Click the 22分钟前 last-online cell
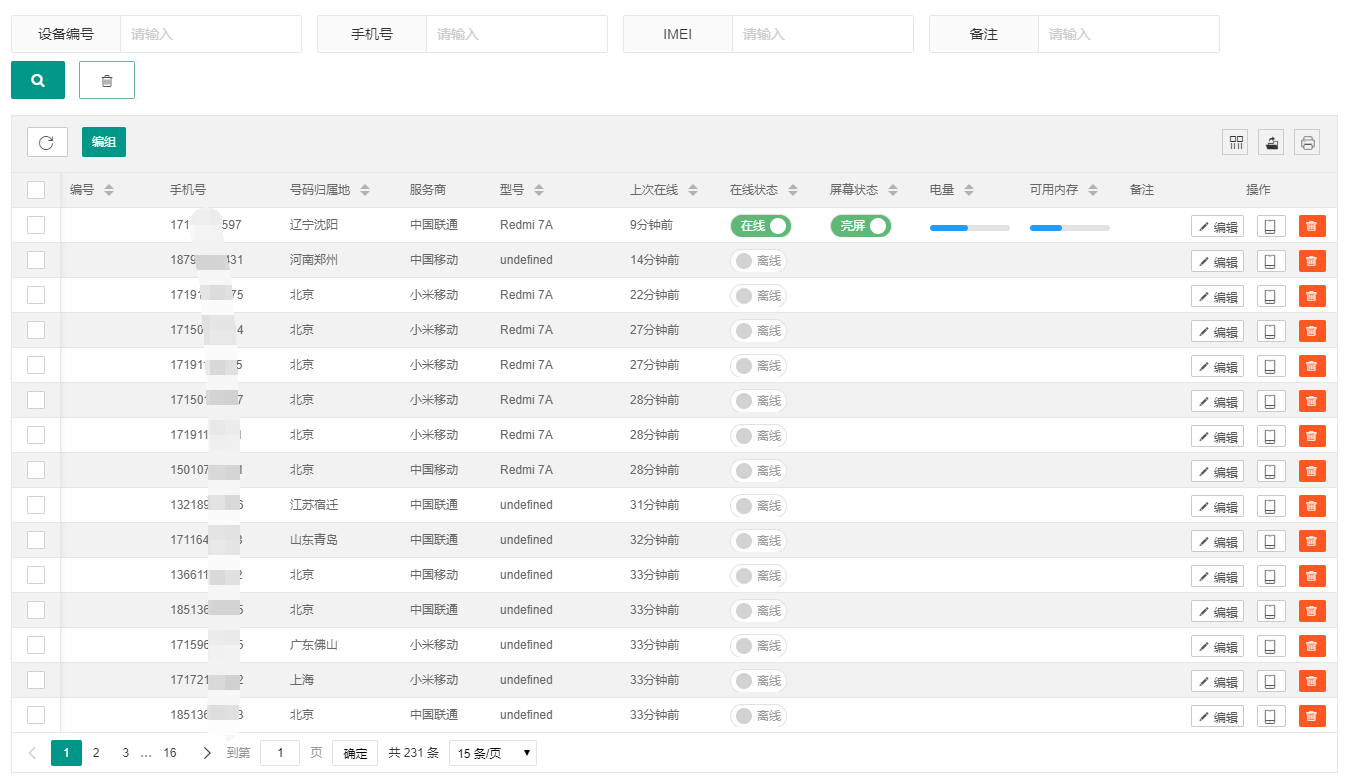 (655, 295)
